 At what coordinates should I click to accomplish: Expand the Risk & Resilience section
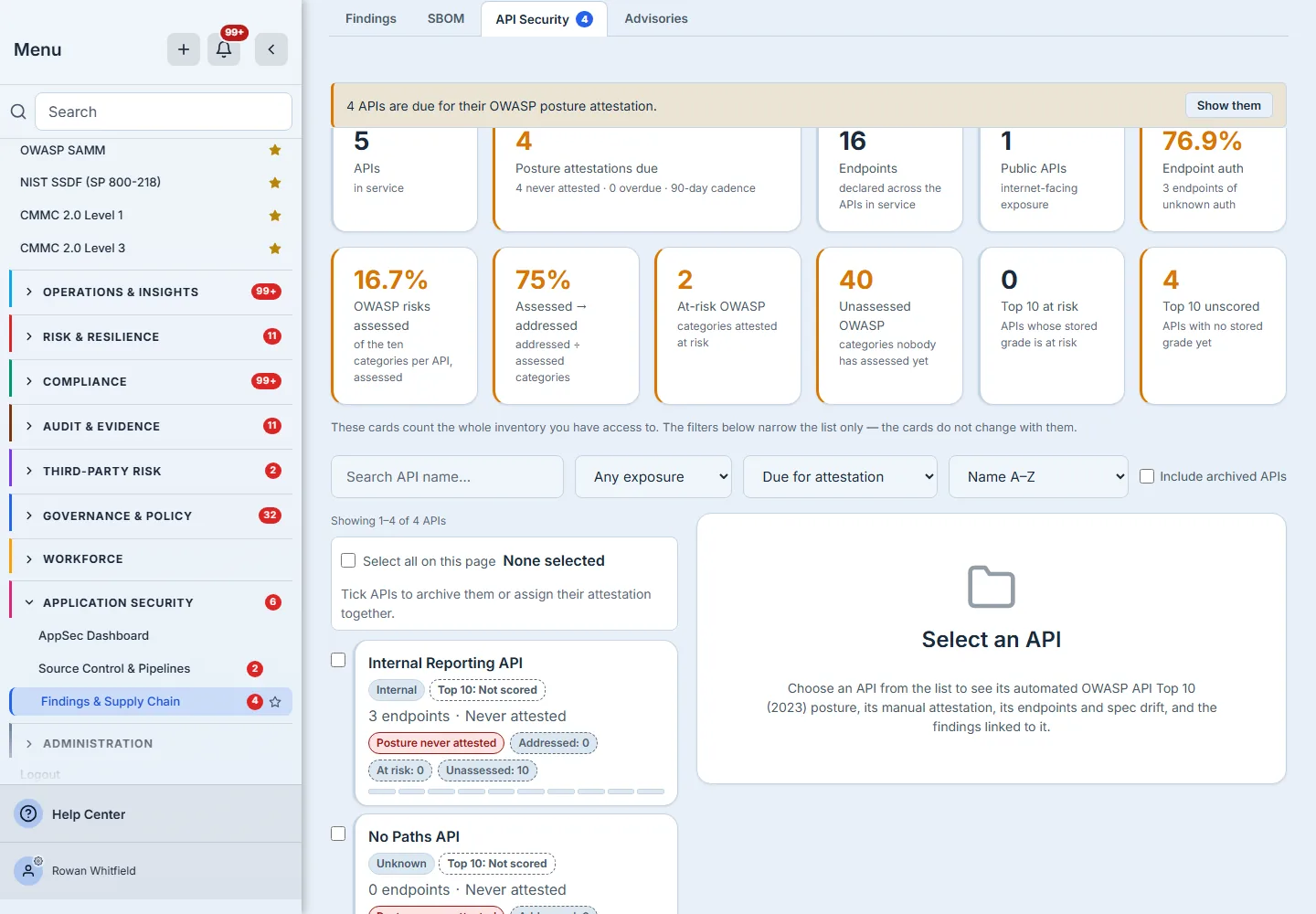pyautogui.click(x=151, y=337)
